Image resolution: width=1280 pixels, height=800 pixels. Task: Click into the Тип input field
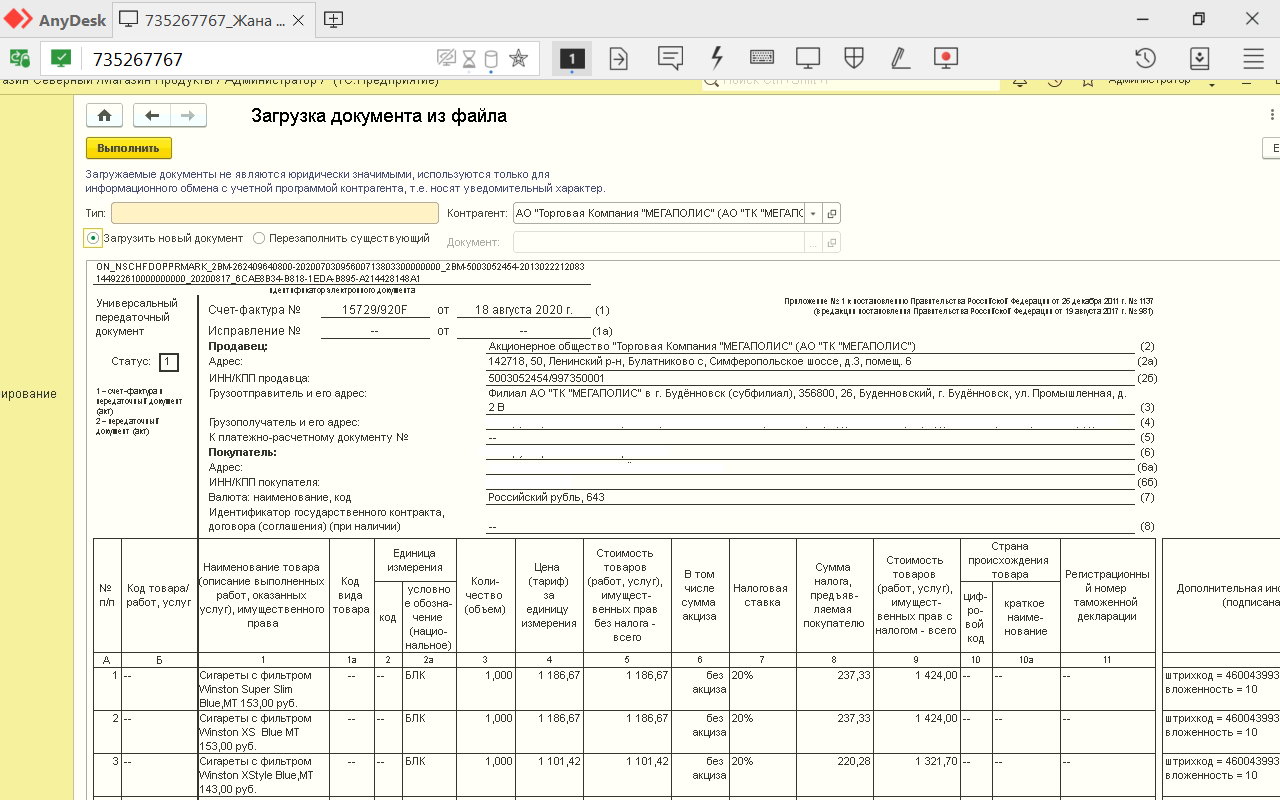[x=275, y=213]
